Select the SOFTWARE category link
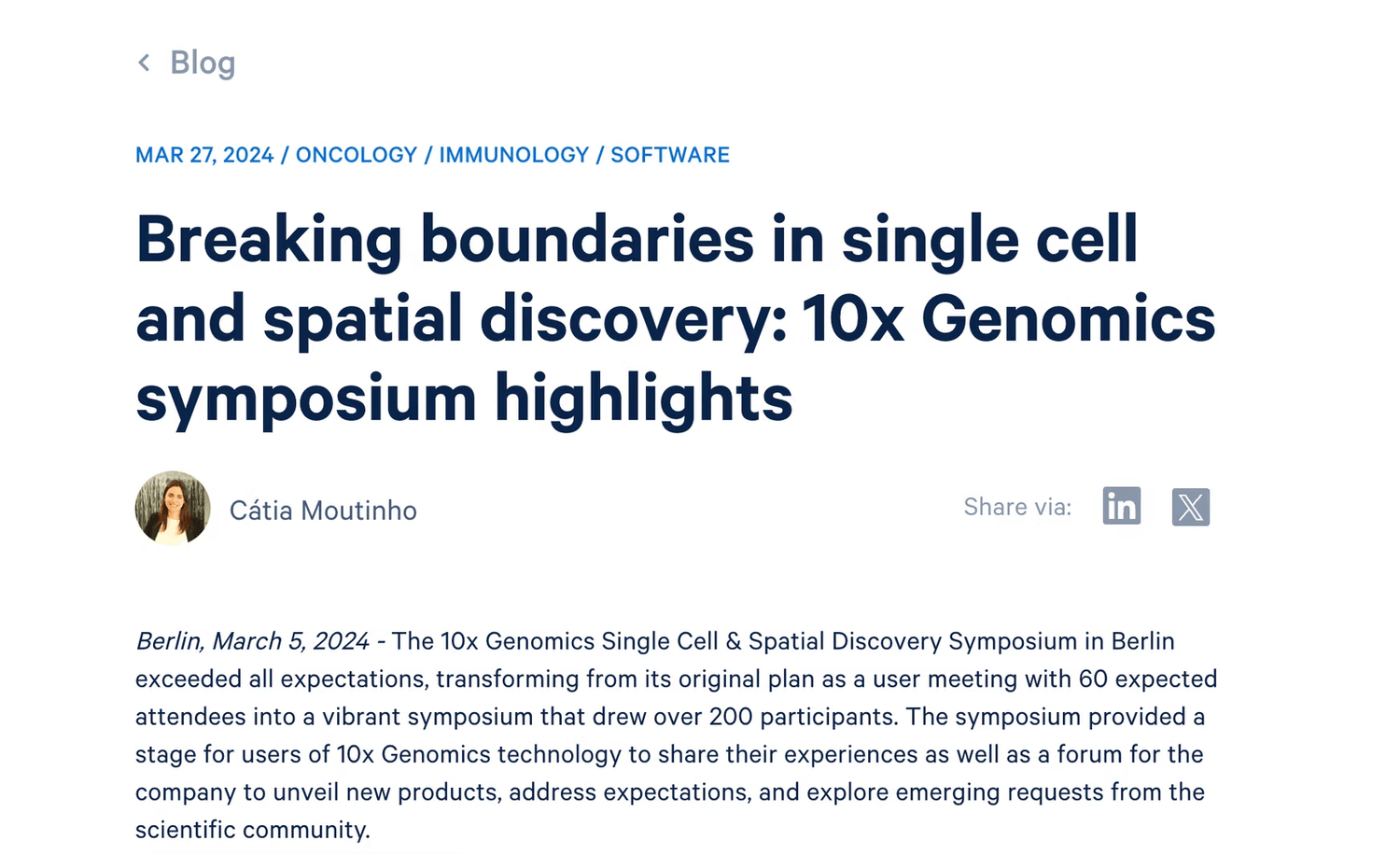Screen dimensions: 1400x854 tap(669, 155)
